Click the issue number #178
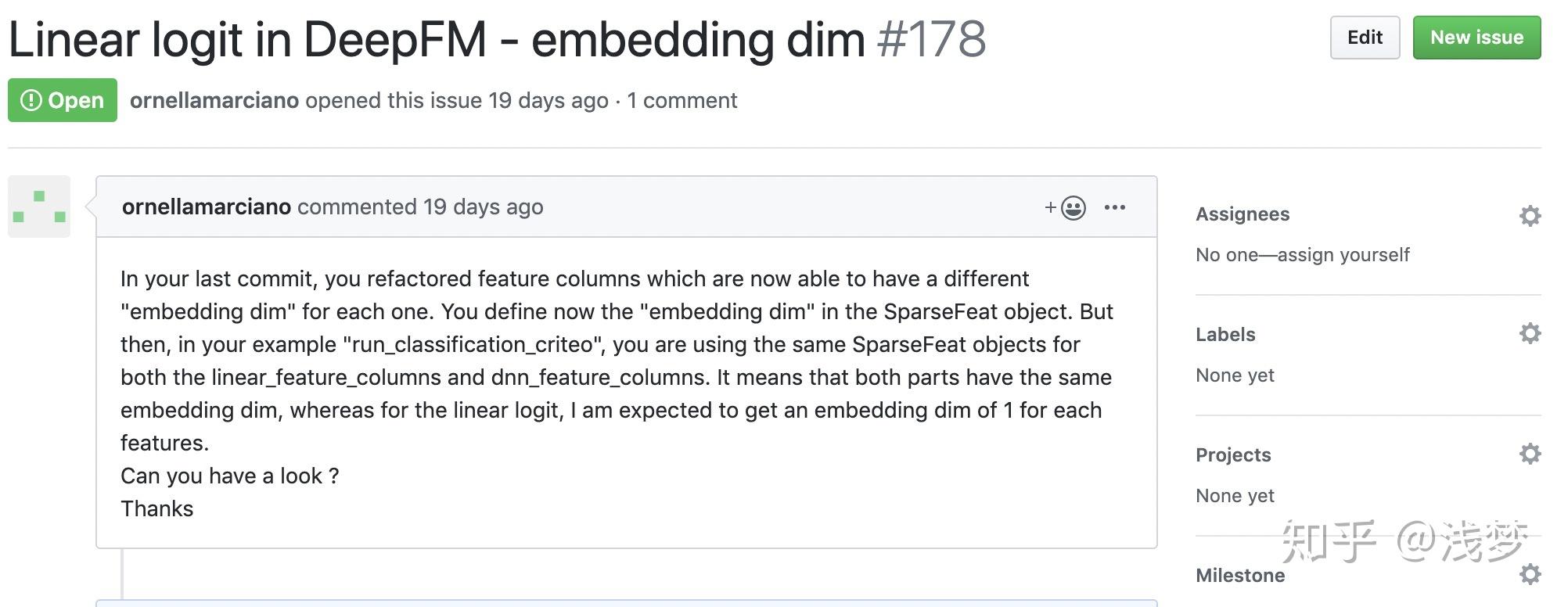 pyautogui.click(x=931, y=39)
